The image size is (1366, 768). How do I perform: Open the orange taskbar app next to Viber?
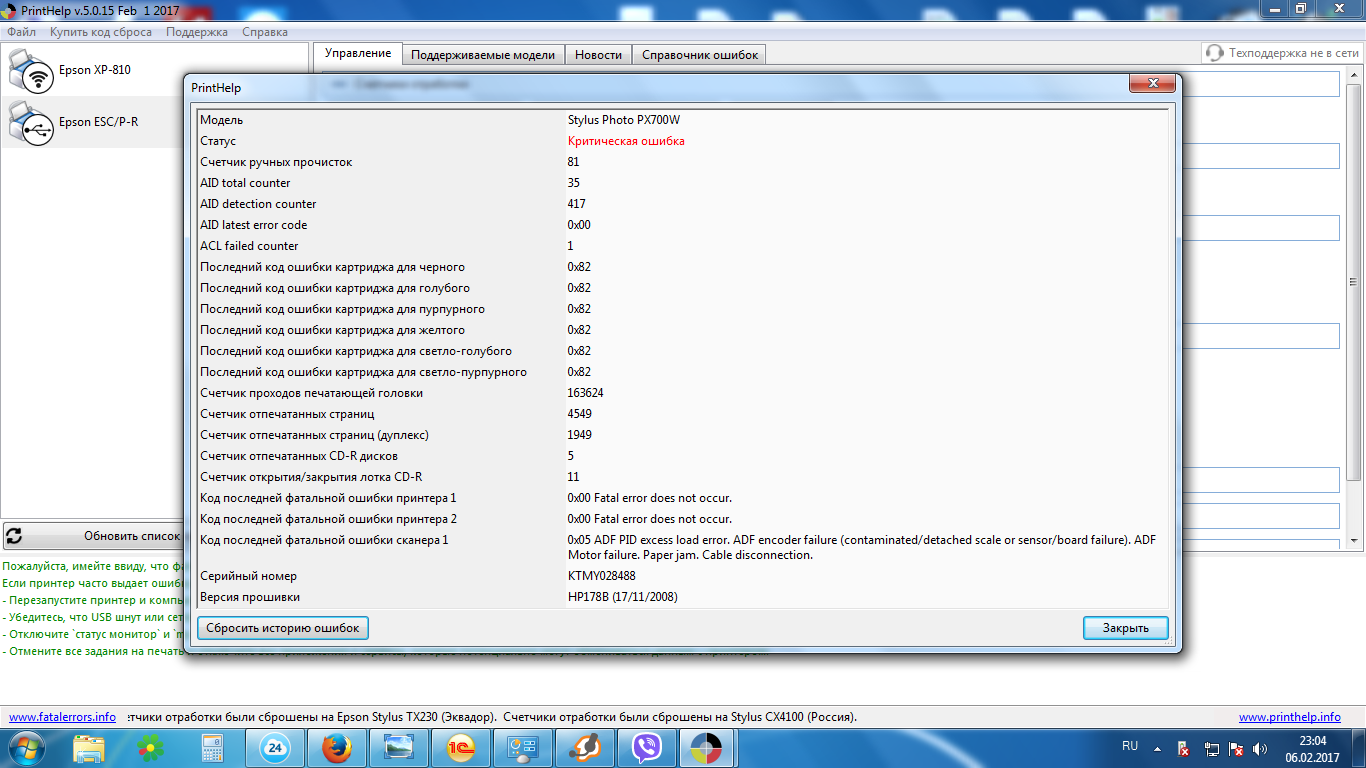(585, 747)
